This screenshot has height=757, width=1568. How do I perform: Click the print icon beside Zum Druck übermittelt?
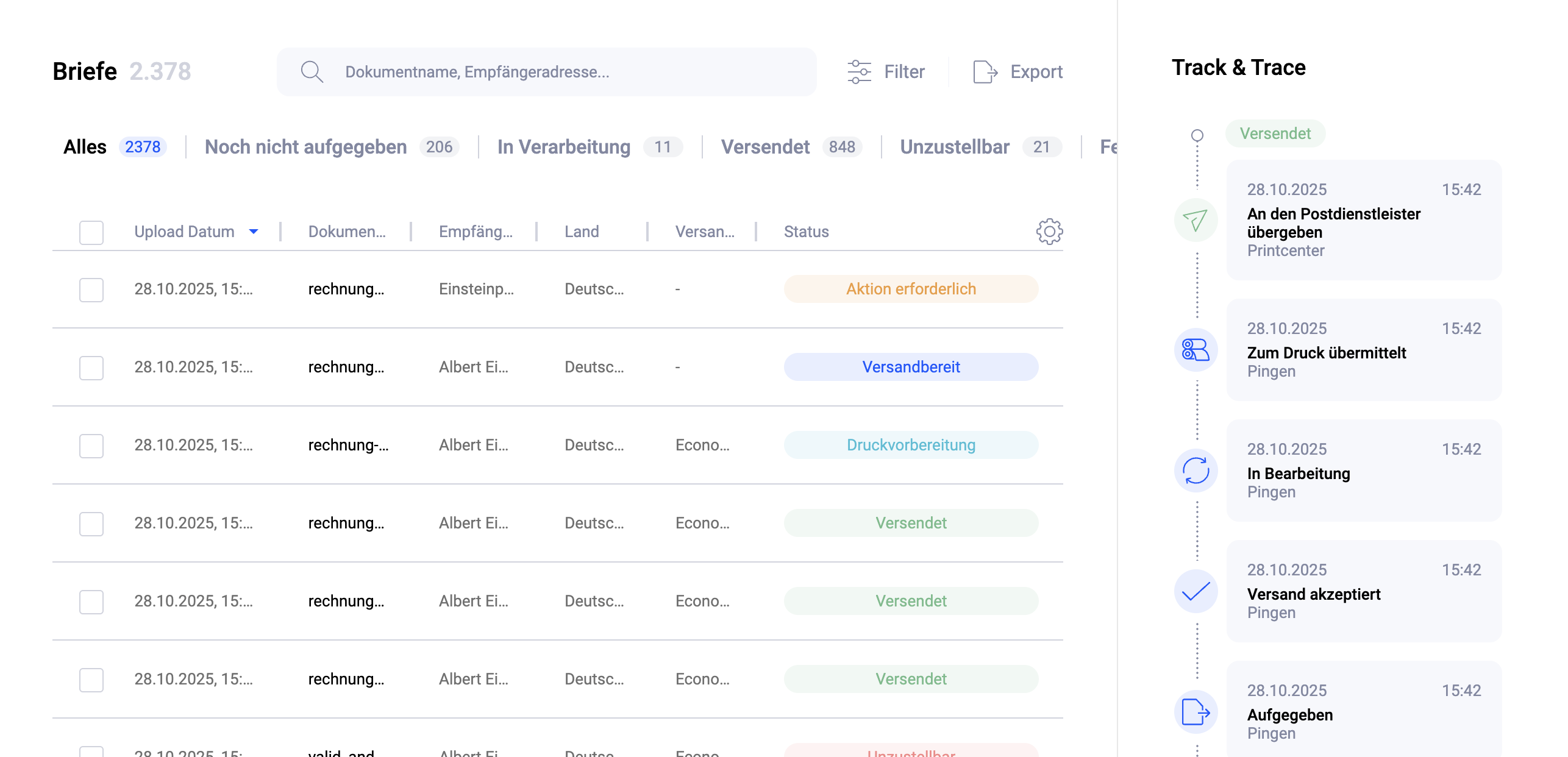pyautogui.click(x=1195, y=350)
